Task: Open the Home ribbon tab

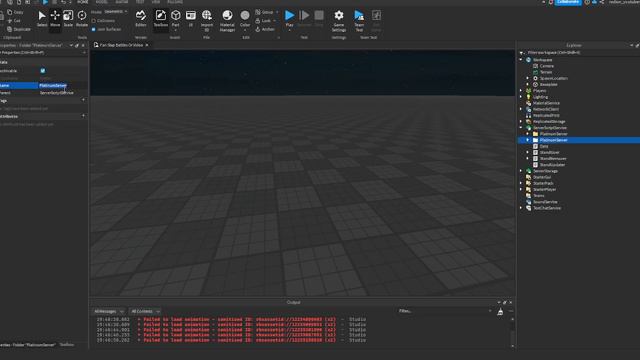Action: pos(83,2)
